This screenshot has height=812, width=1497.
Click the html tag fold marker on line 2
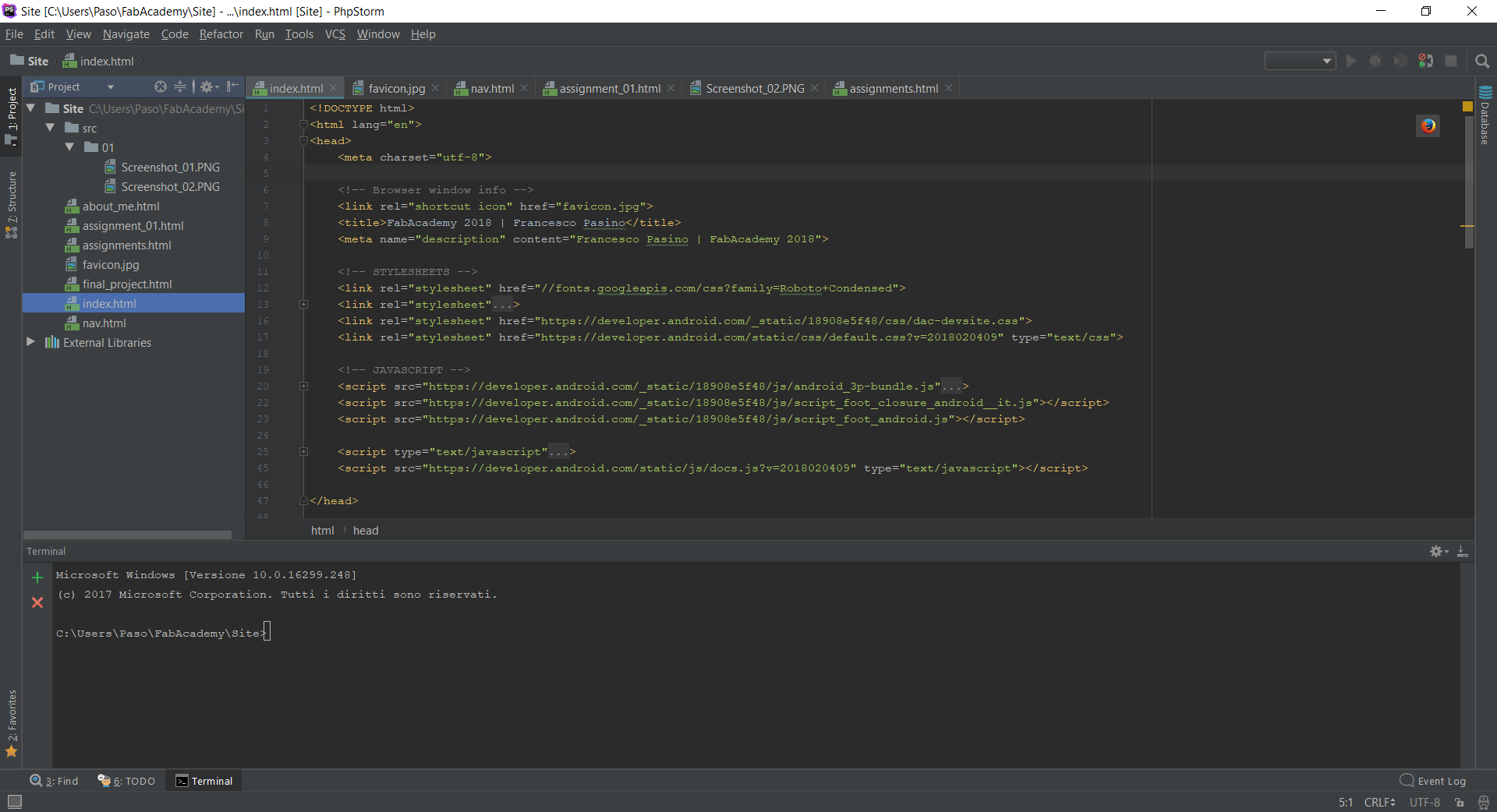pyautogui.click(x=304, y=125)
